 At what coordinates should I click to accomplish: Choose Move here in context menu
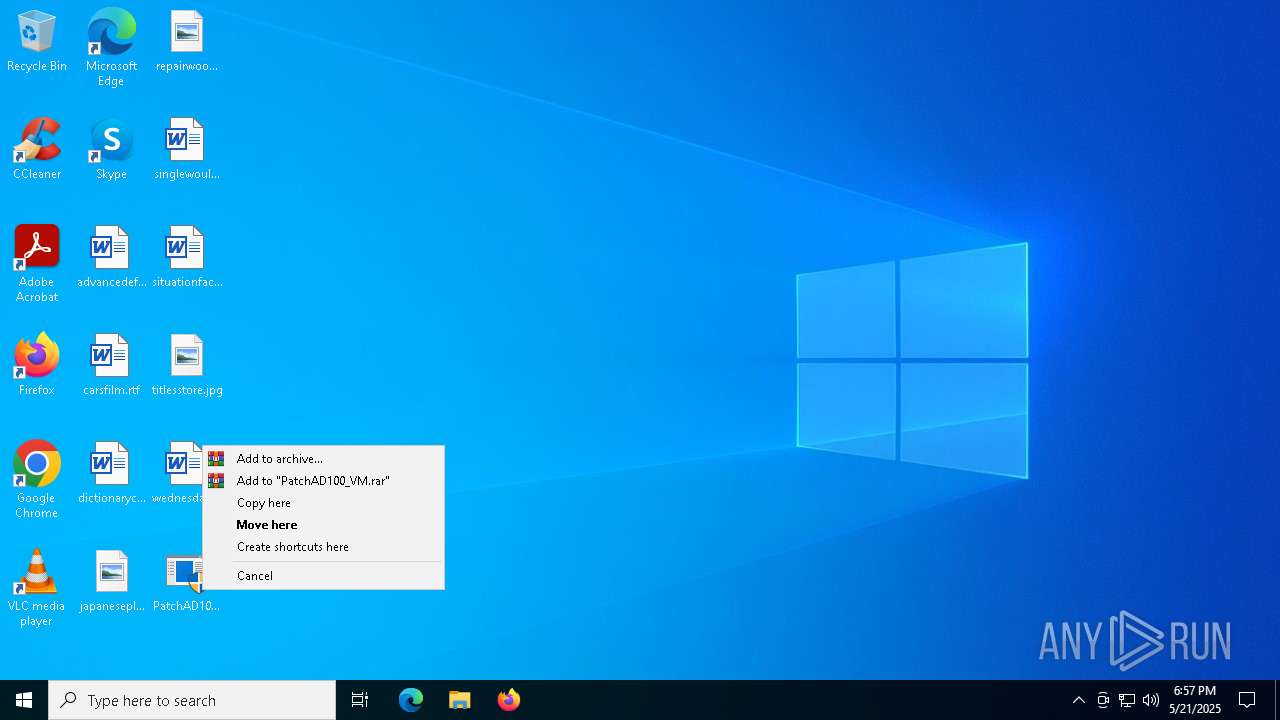tap(323, 525)
